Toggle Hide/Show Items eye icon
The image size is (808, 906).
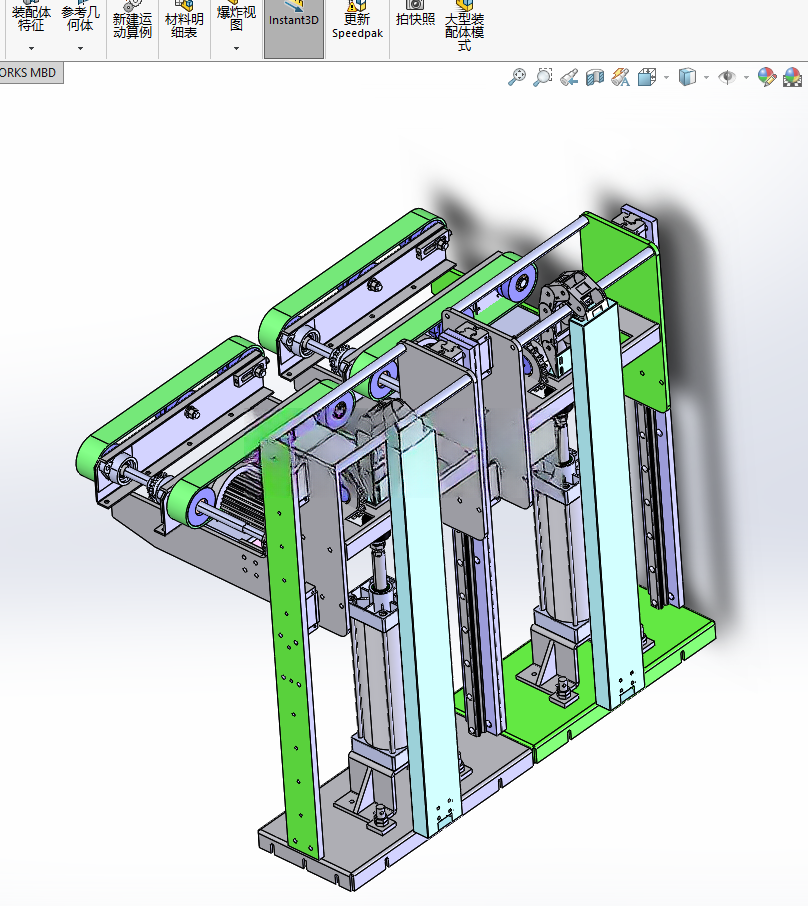click(727, 77)
